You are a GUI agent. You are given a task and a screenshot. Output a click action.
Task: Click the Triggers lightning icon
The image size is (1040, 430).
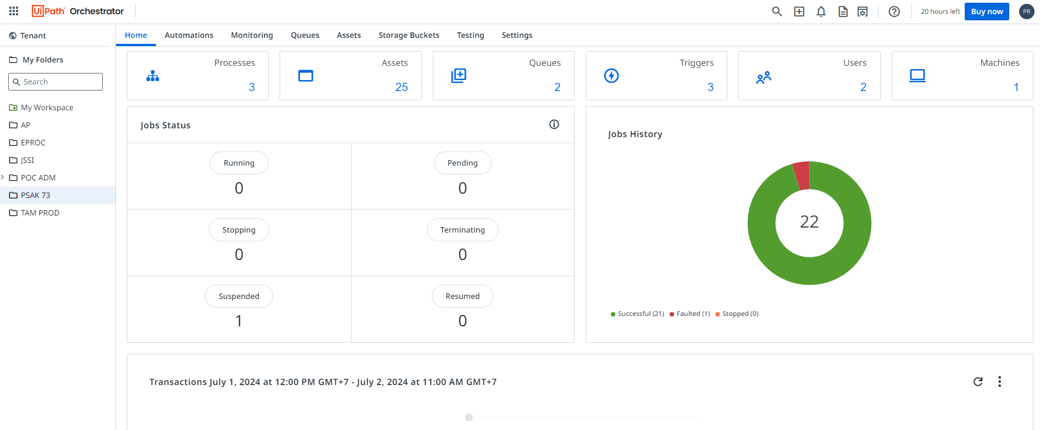click(611, 76)
